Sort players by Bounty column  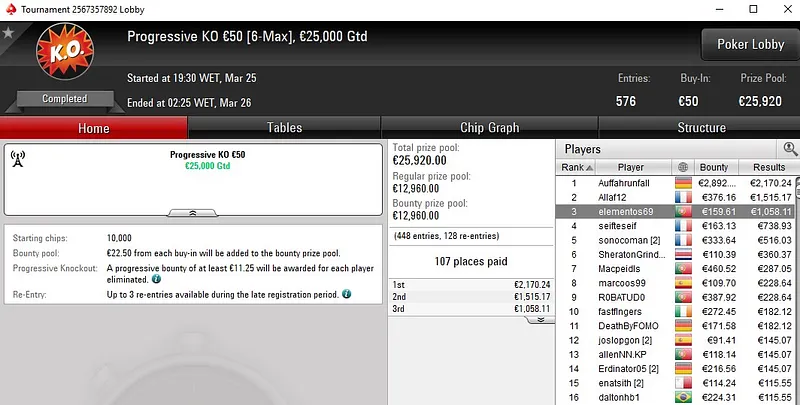point(713,167)
